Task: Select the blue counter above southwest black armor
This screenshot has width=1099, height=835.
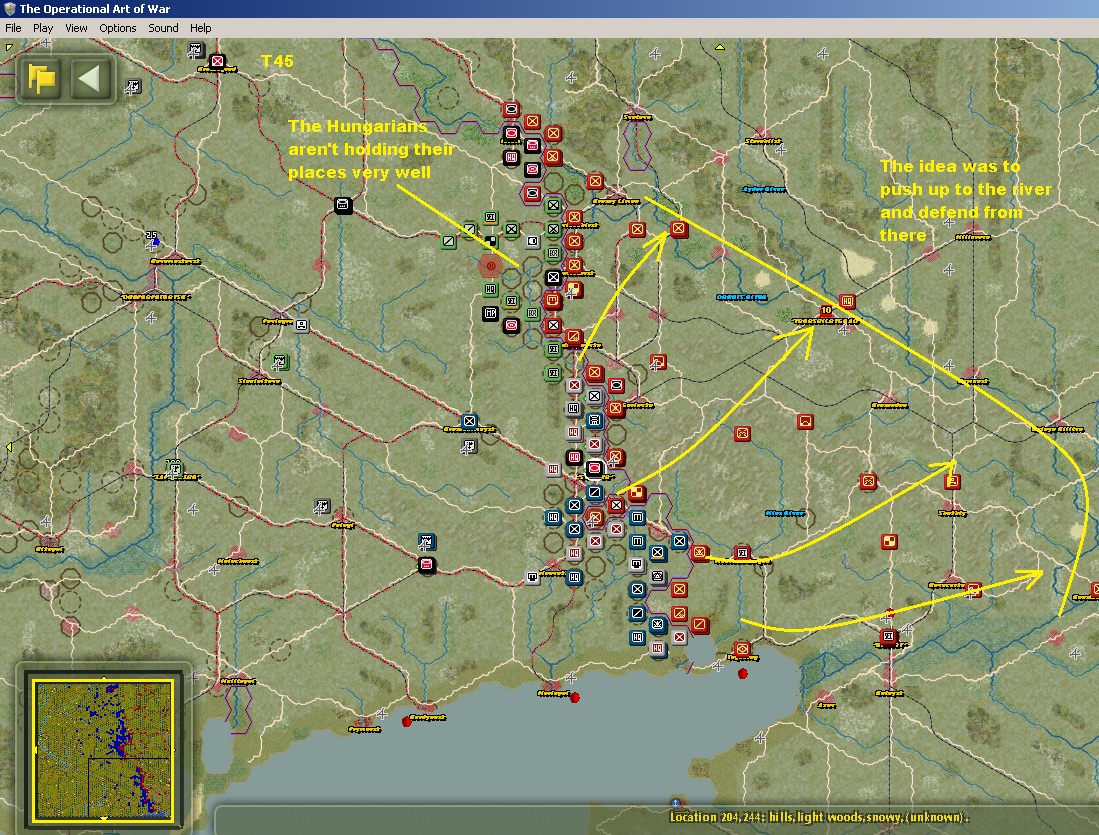Action: (426, 541)
